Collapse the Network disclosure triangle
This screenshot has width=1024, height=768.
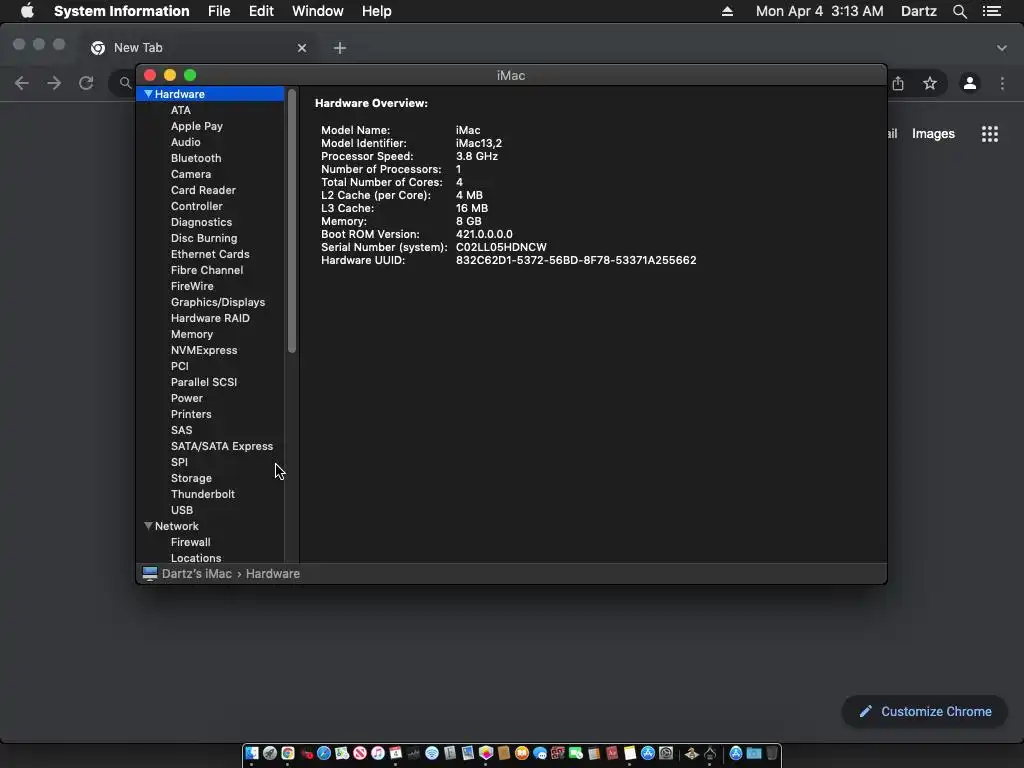click(x=148, y=526)
